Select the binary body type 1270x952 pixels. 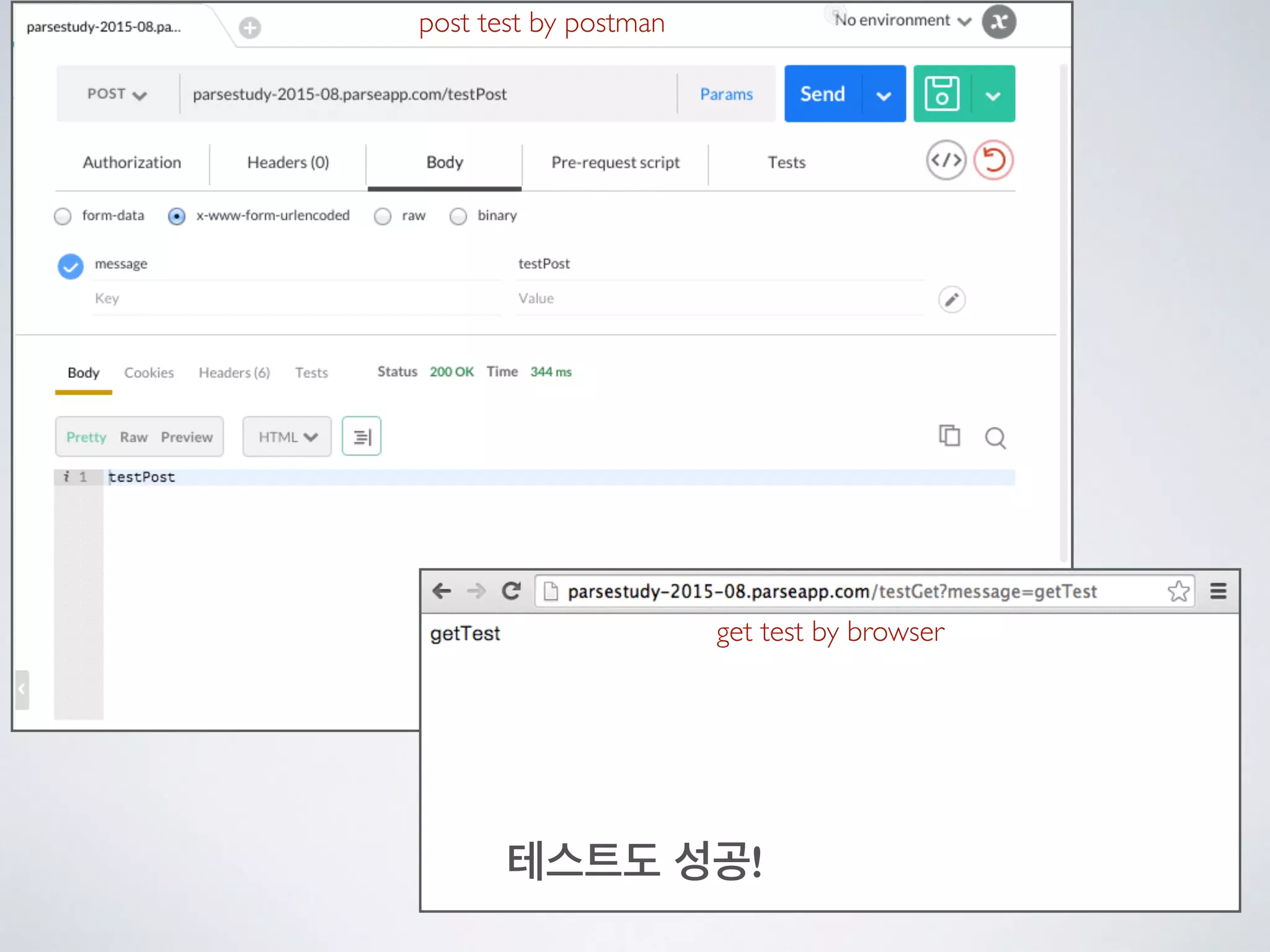point(458,216)
